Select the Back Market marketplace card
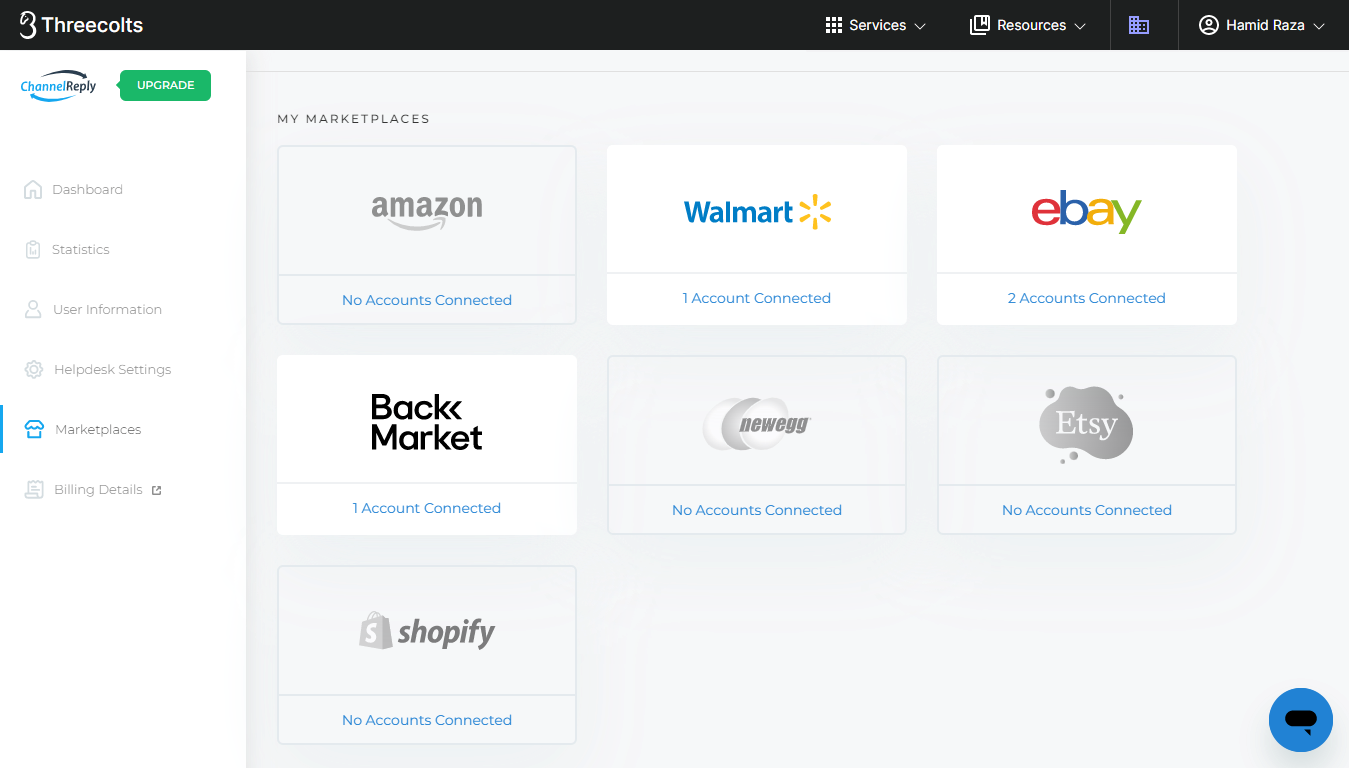Image resolution: width=1349 pixels, height=768 pixels. coord(427,421)
